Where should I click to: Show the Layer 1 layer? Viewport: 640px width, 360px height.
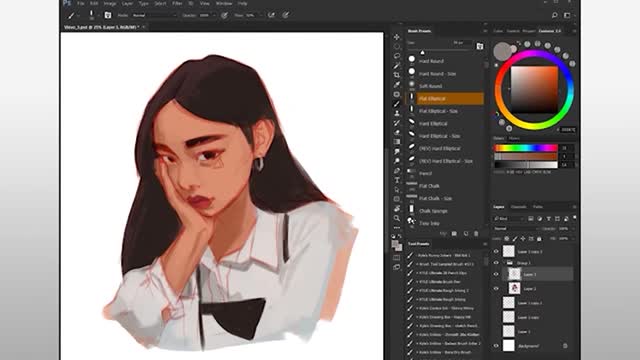tap(496, 331)
